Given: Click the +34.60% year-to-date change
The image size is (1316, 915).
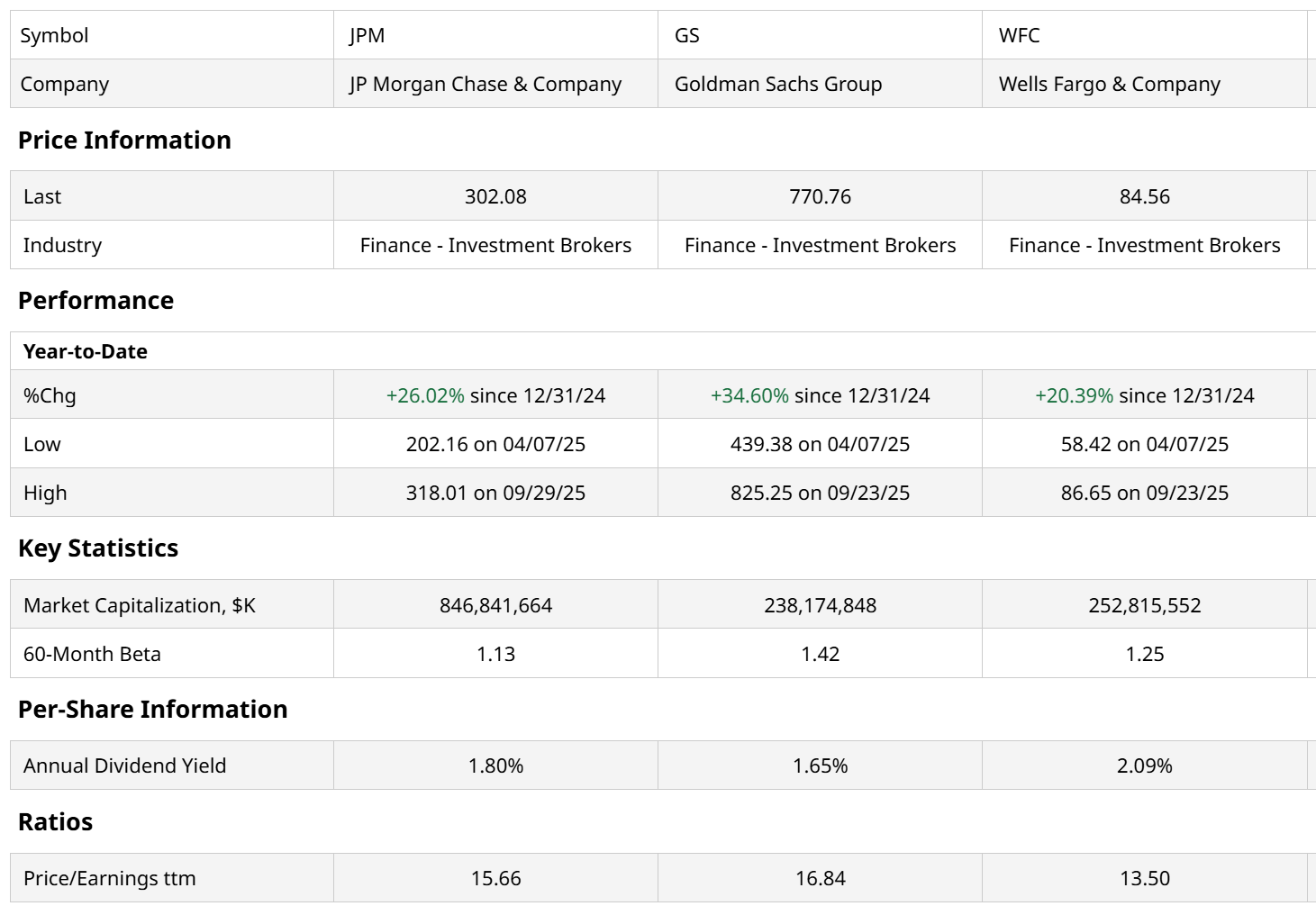Looking at the screenshot, I should point(749,395).
